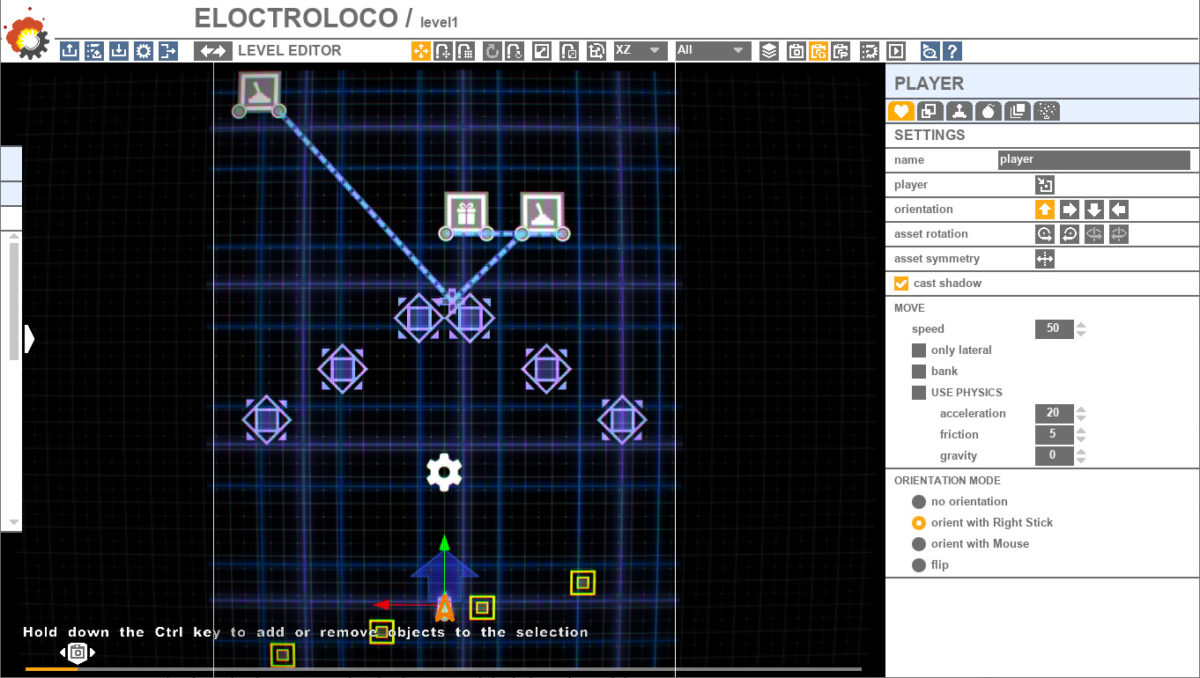Click the asset symmetry button
The image size is (1200, 678).
(1046, 258)
